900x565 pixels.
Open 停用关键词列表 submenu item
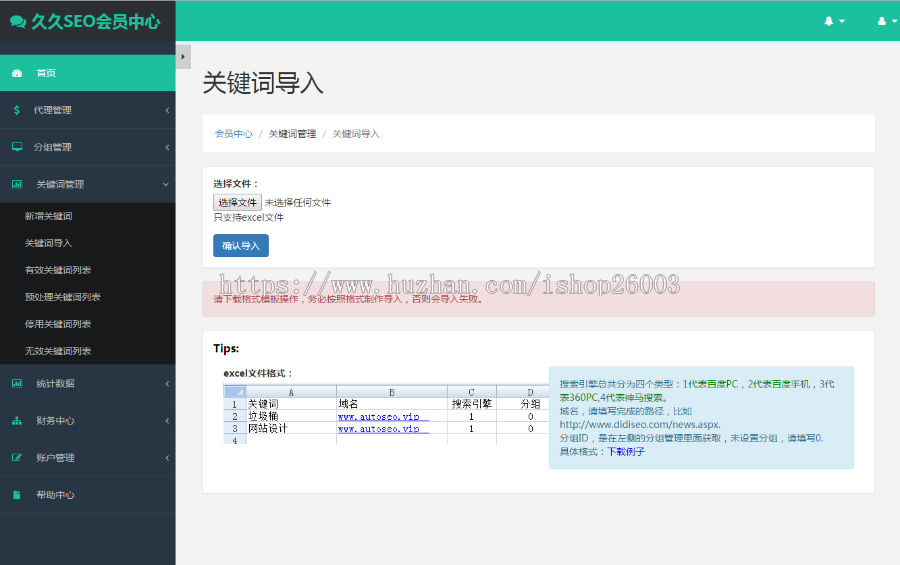[58, 324]
